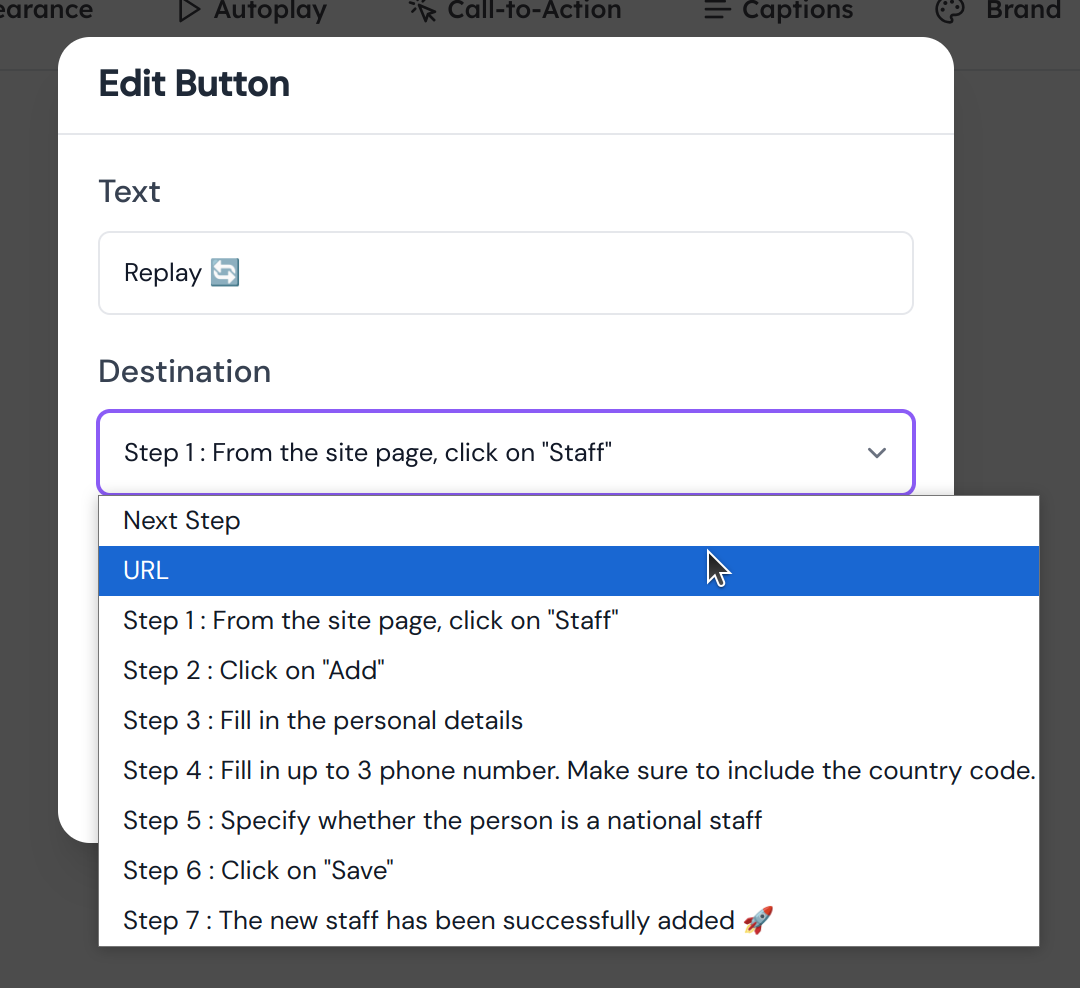1080x988 pixels.
Task: Click the Brand palette icon
Action: pos(947,11)
